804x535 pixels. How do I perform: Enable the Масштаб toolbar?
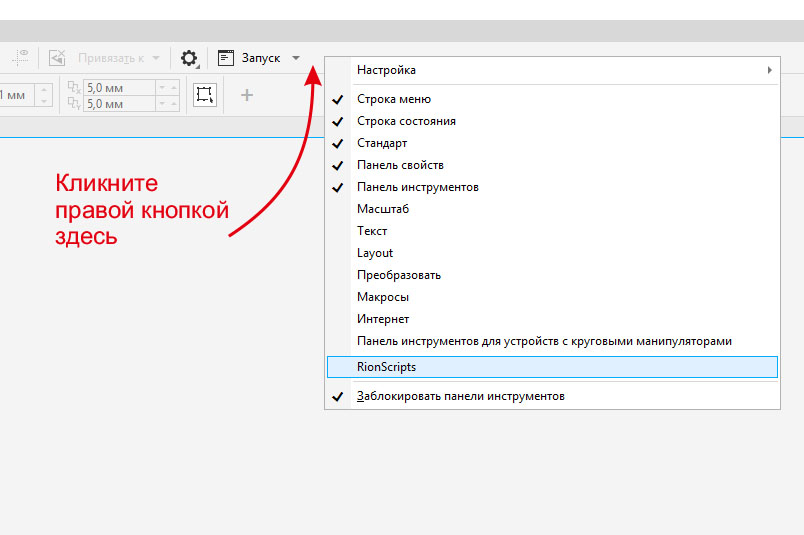pyautogui.click(x=552, y=209)
